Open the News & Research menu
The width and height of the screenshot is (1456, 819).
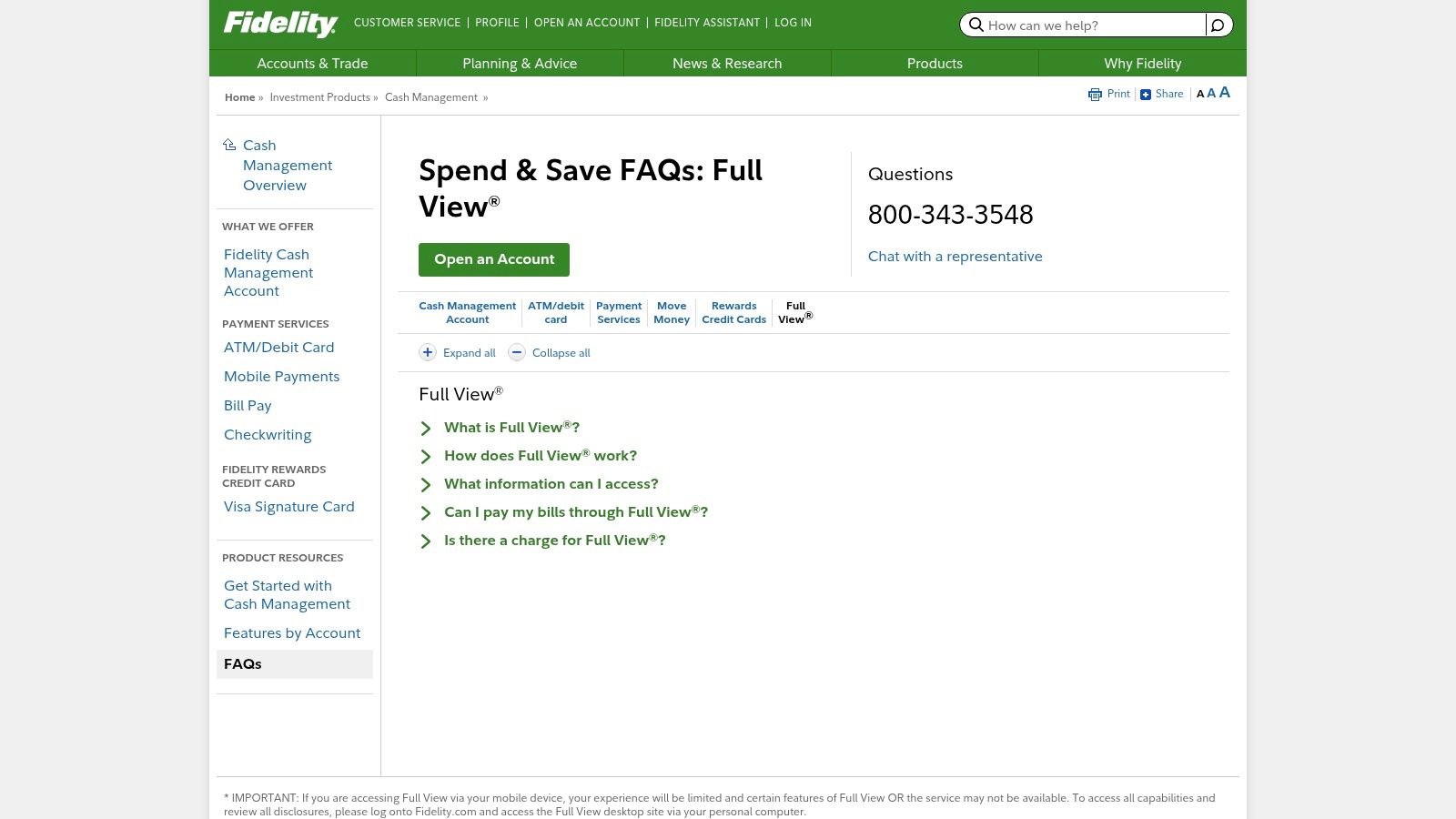(727, 63)
